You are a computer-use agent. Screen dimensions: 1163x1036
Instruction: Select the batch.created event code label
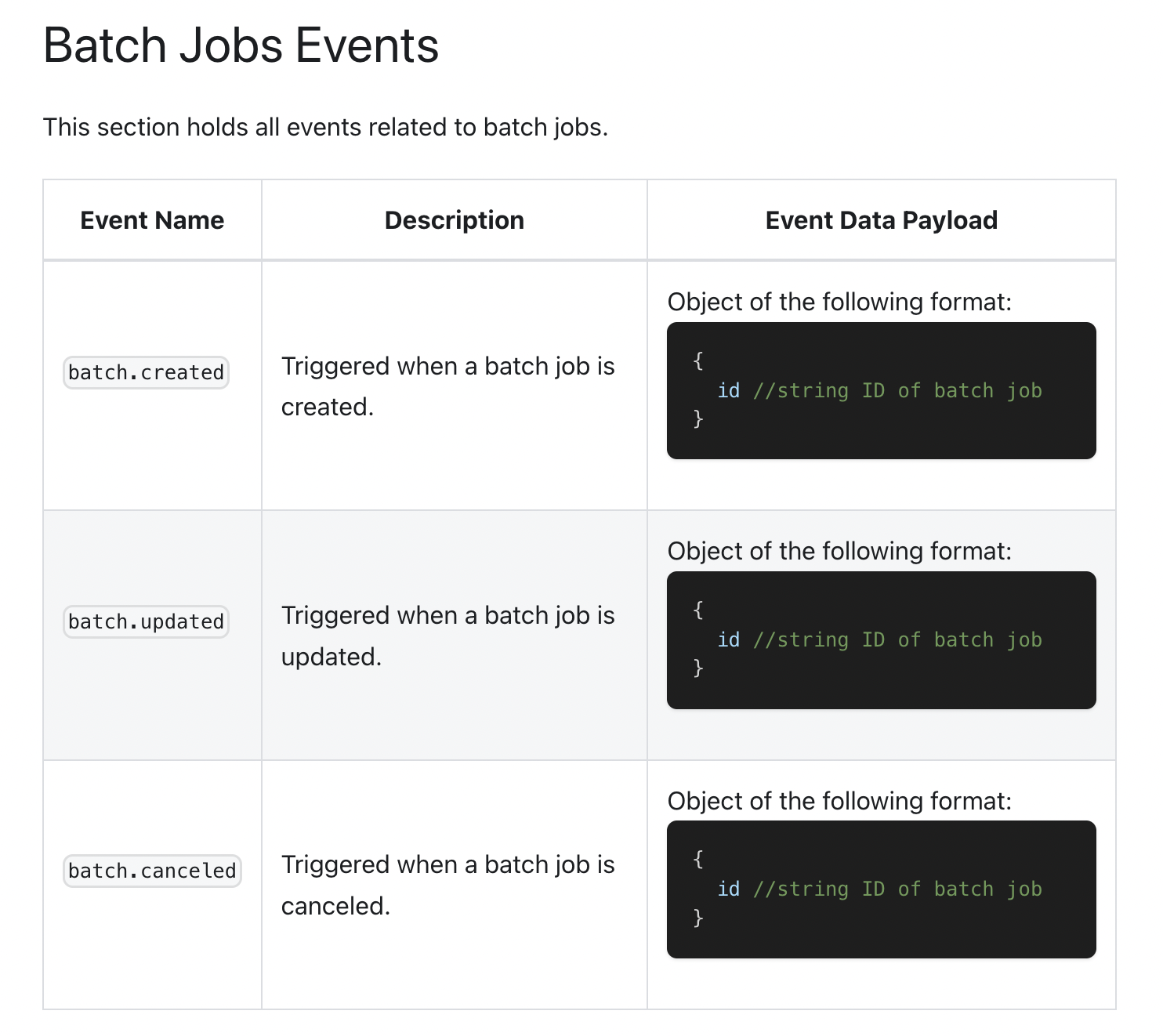pos(146,372)
